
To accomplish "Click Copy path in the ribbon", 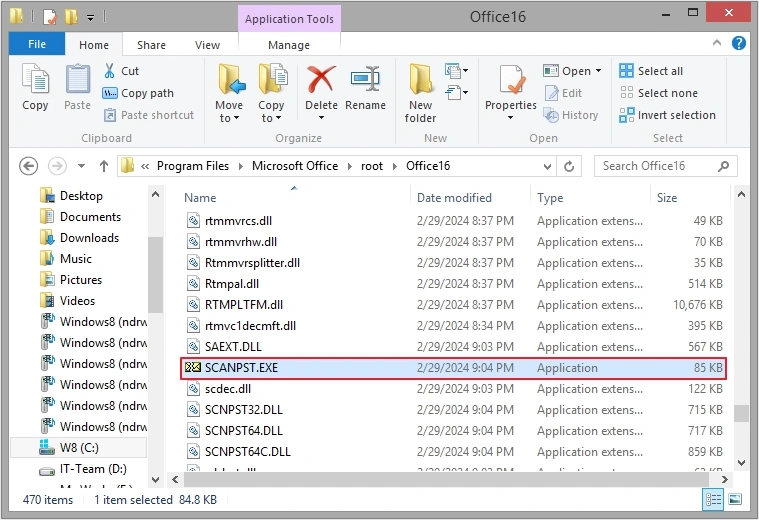I will click(138, 93).
